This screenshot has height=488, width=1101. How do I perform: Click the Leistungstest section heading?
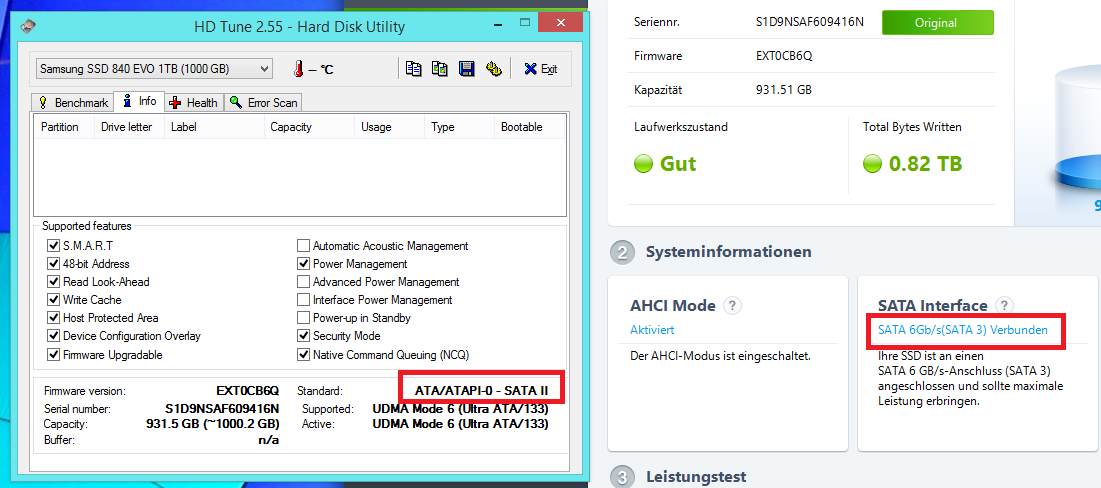click(696, 477)
